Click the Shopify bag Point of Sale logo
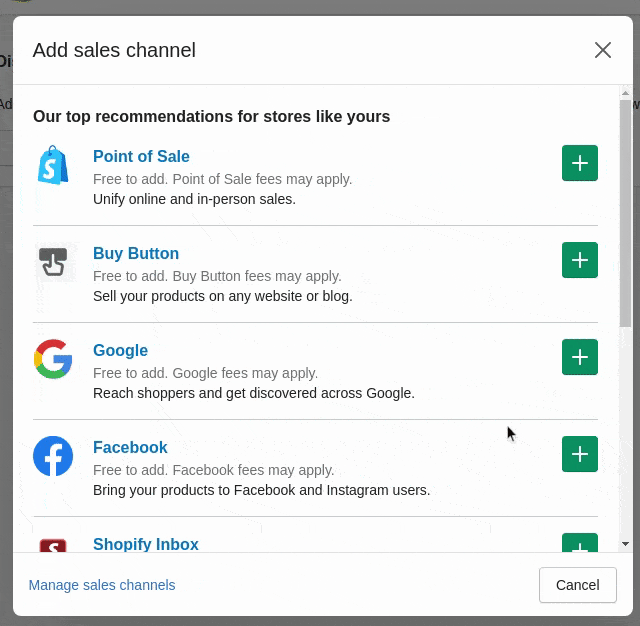Image resolution: width=640 pixels, height=626 pixels. [x=53, y=165]
